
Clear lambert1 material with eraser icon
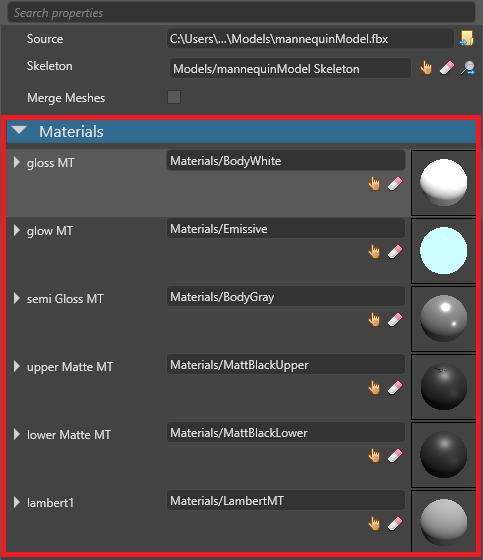click(x=395, y=524)
